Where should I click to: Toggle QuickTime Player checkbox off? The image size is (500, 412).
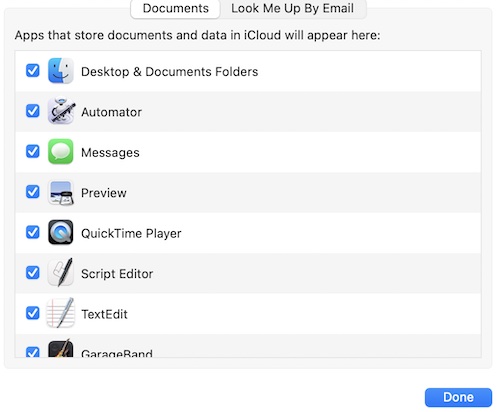point(33,232)
